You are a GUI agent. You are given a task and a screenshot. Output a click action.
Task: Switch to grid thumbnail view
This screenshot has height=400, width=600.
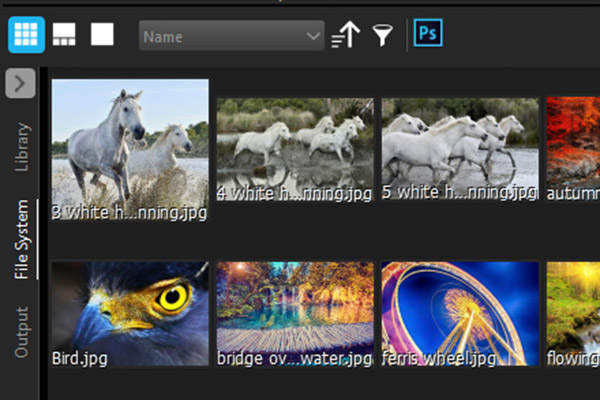[x=26, y=34]
